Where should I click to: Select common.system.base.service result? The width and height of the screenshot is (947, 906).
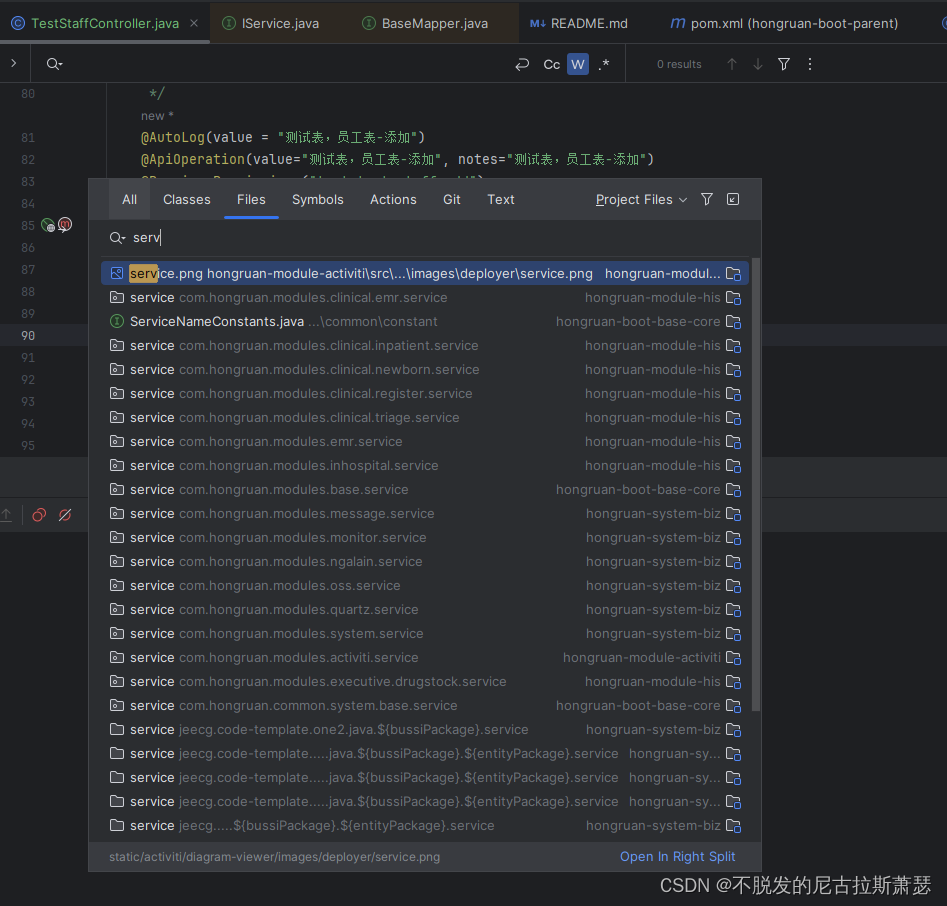click(x=425, y=705)
